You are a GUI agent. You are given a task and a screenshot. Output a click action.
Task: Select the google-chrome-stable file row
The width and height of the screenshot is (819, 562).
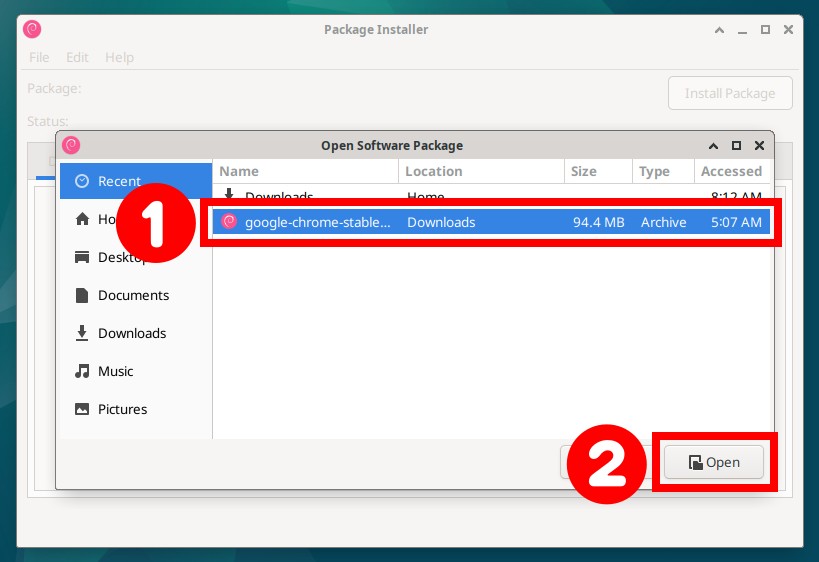click(491, 222)
